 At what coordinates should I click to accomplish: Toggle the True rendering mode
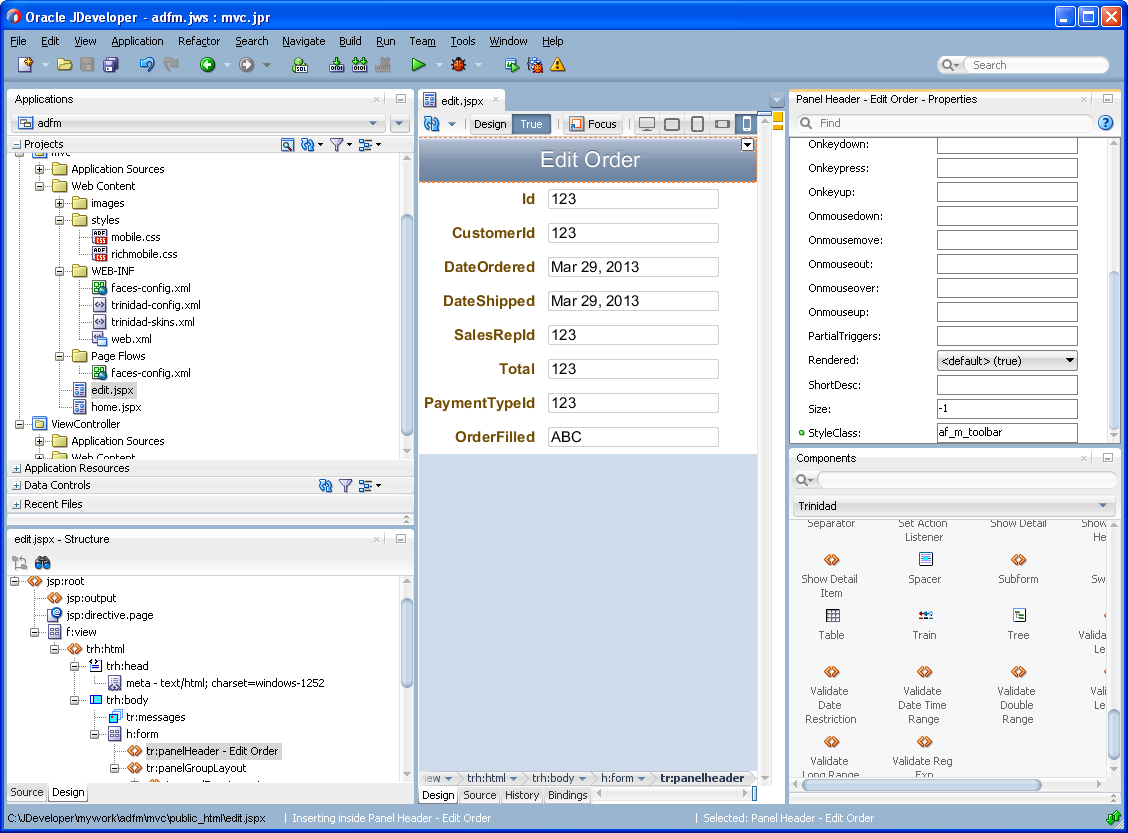coord(531,124)
